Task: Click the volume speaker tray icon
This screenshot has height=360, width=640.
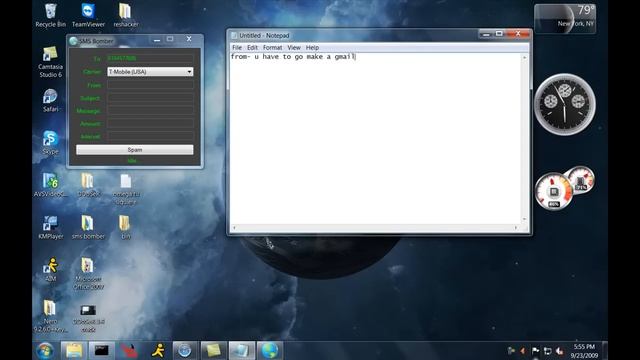Action: pyautogui.click(x=560, y=351)
